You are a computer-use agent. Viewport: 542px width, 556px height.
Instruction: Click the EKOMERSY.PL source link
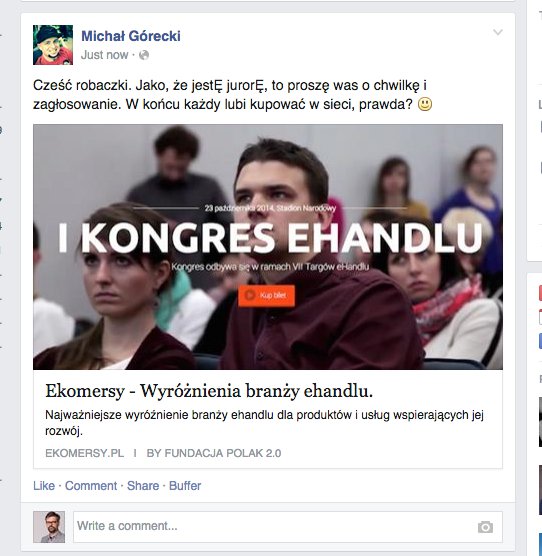coord(84,453)
